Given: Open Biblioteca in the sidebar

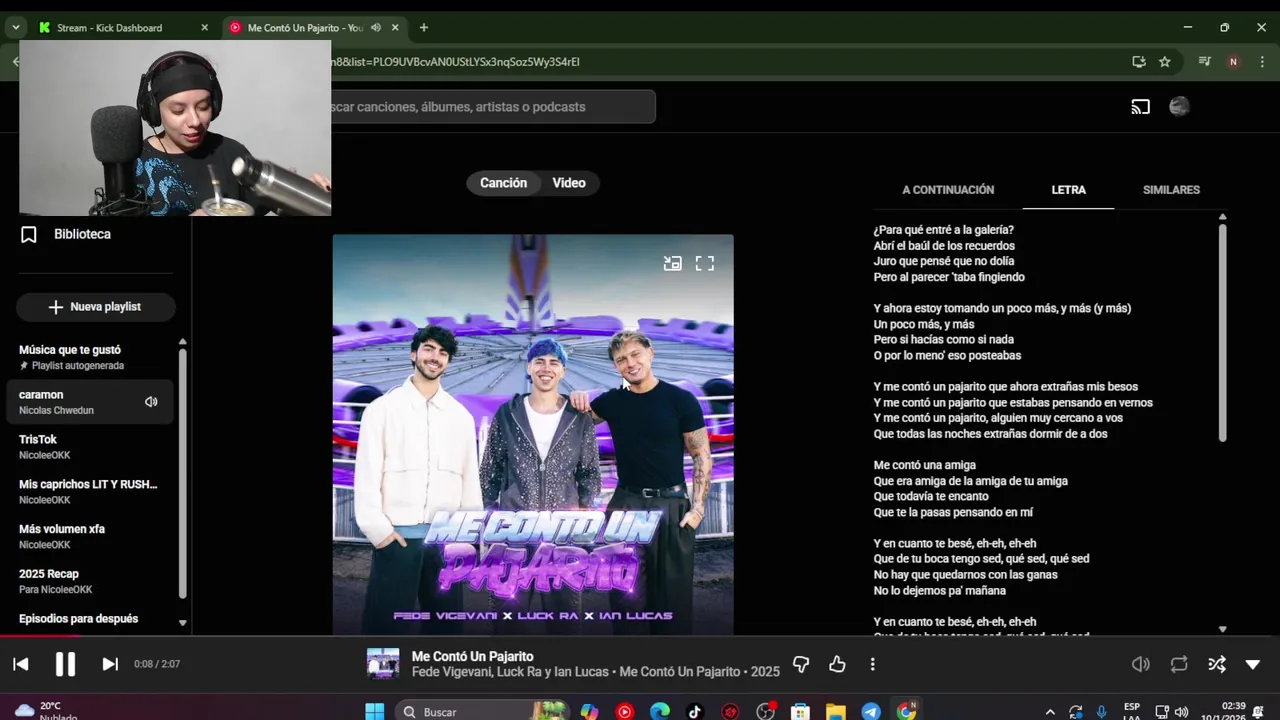Looking at the screenshot, I should (x=82, y=234).
